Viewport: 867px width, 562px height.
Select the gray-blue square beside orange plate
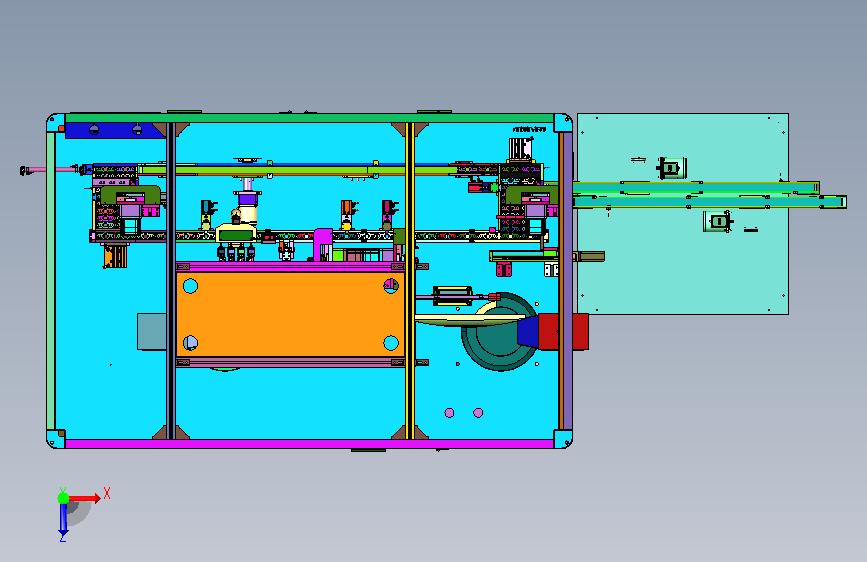(x=152, y=331)
